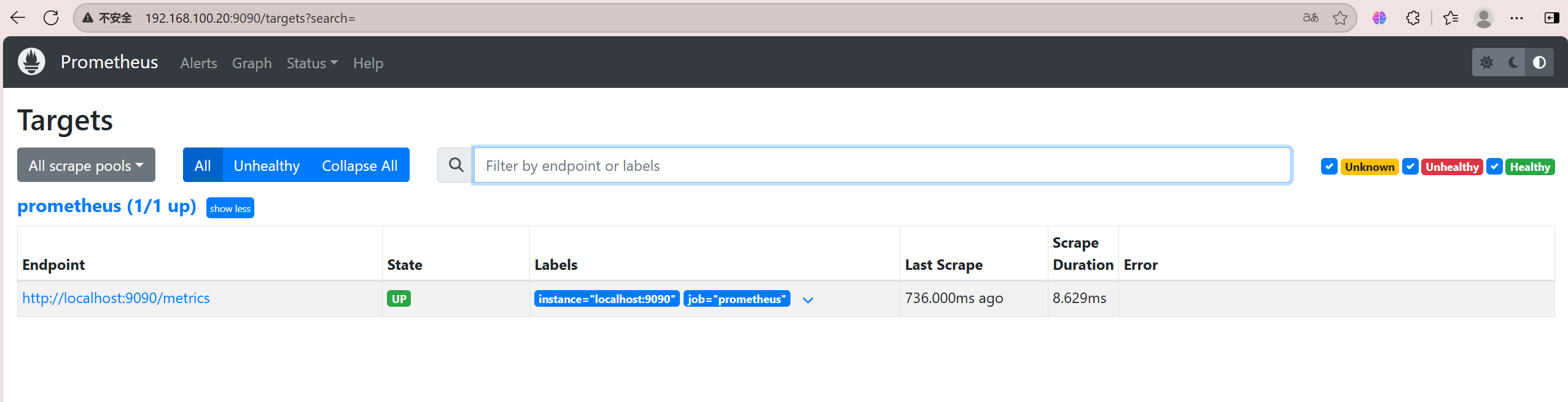1568x402 pixels.
Task: Click the yellow Unknown badge
Action: 1370,167
